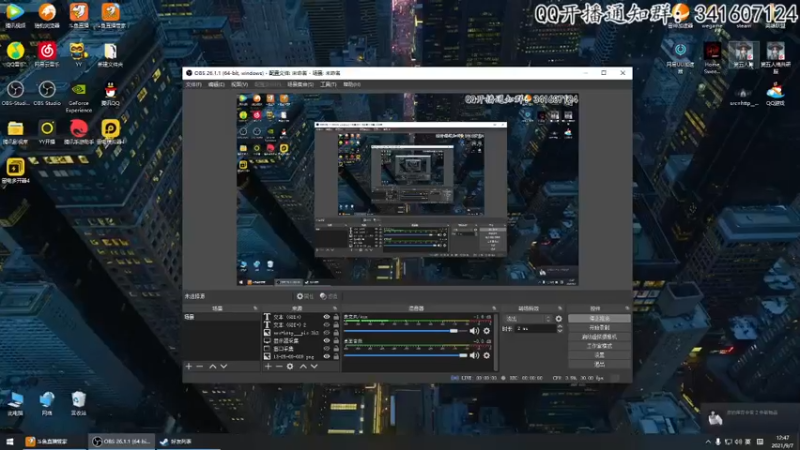
Task: Toggle visibility of the .png image source
Action: [x=327, y=357]
